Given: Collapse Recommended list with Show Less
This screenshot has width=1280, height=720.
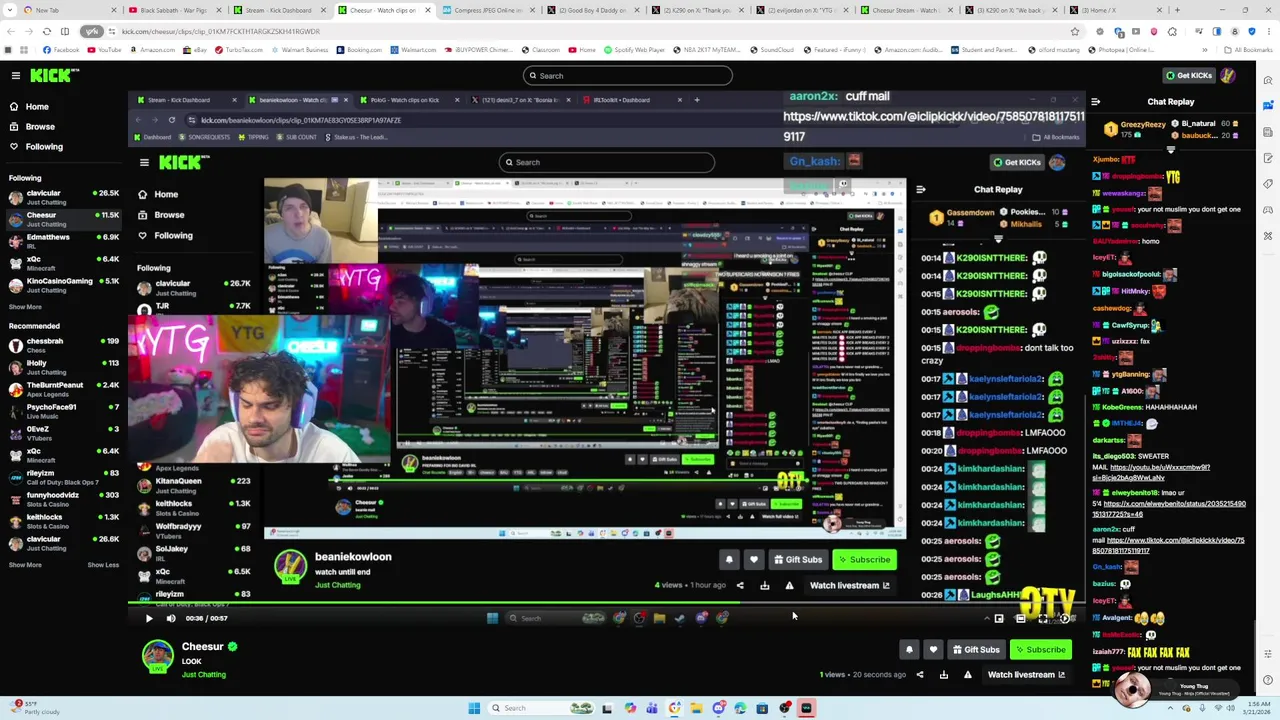Looking at the screenshot, I should pyautogui.click(x=103, y=565).
